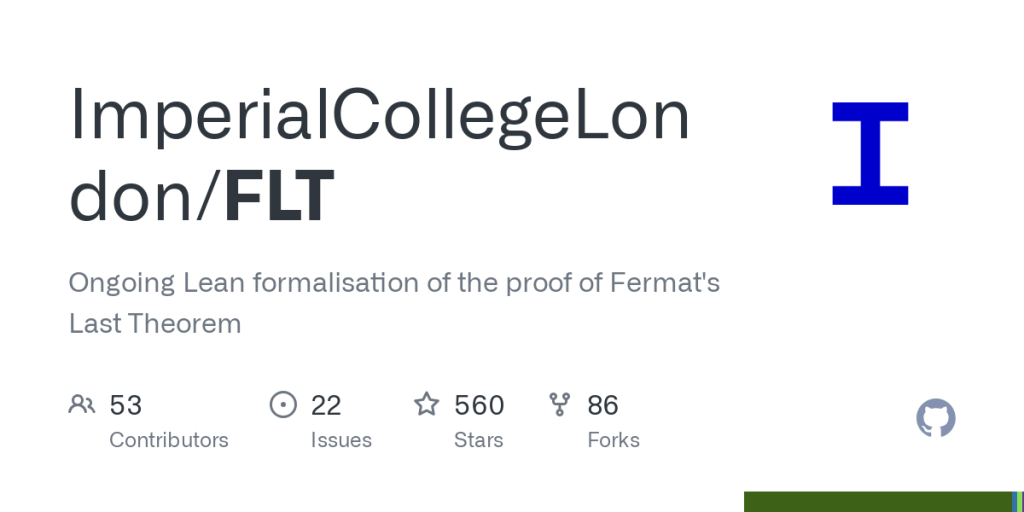Screen dimensions: 1024x512
Task: Click the Contributors people icon
Action: click(82, 404)
